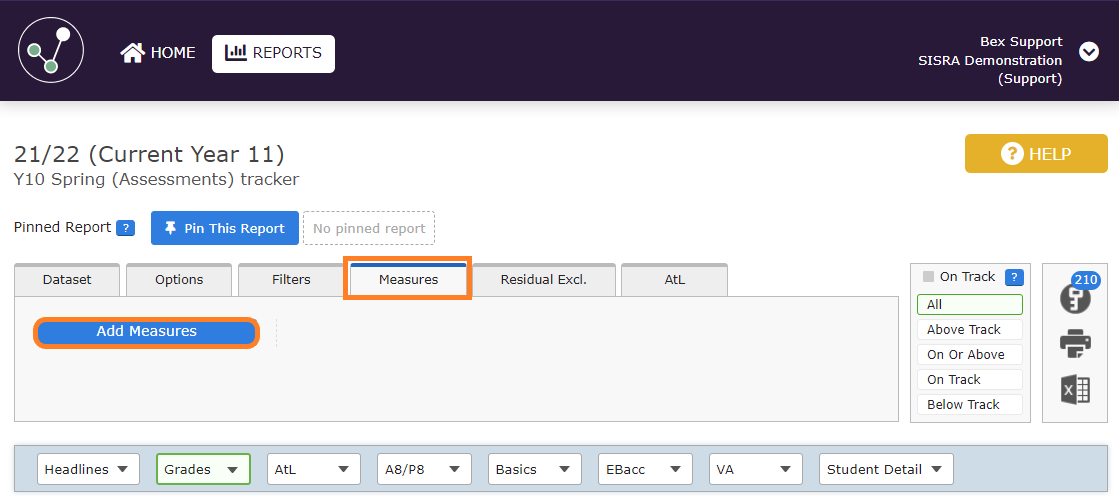Open the key icon with 210 badge

click(x=1074, y=297)
